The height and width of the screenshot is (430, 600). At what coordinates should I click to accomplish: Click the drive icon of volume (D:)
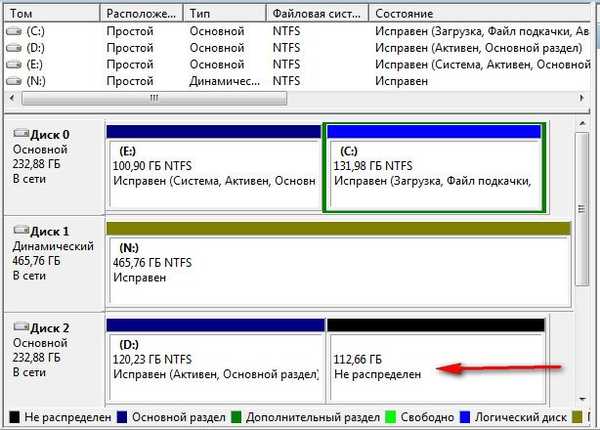[14, 48]
